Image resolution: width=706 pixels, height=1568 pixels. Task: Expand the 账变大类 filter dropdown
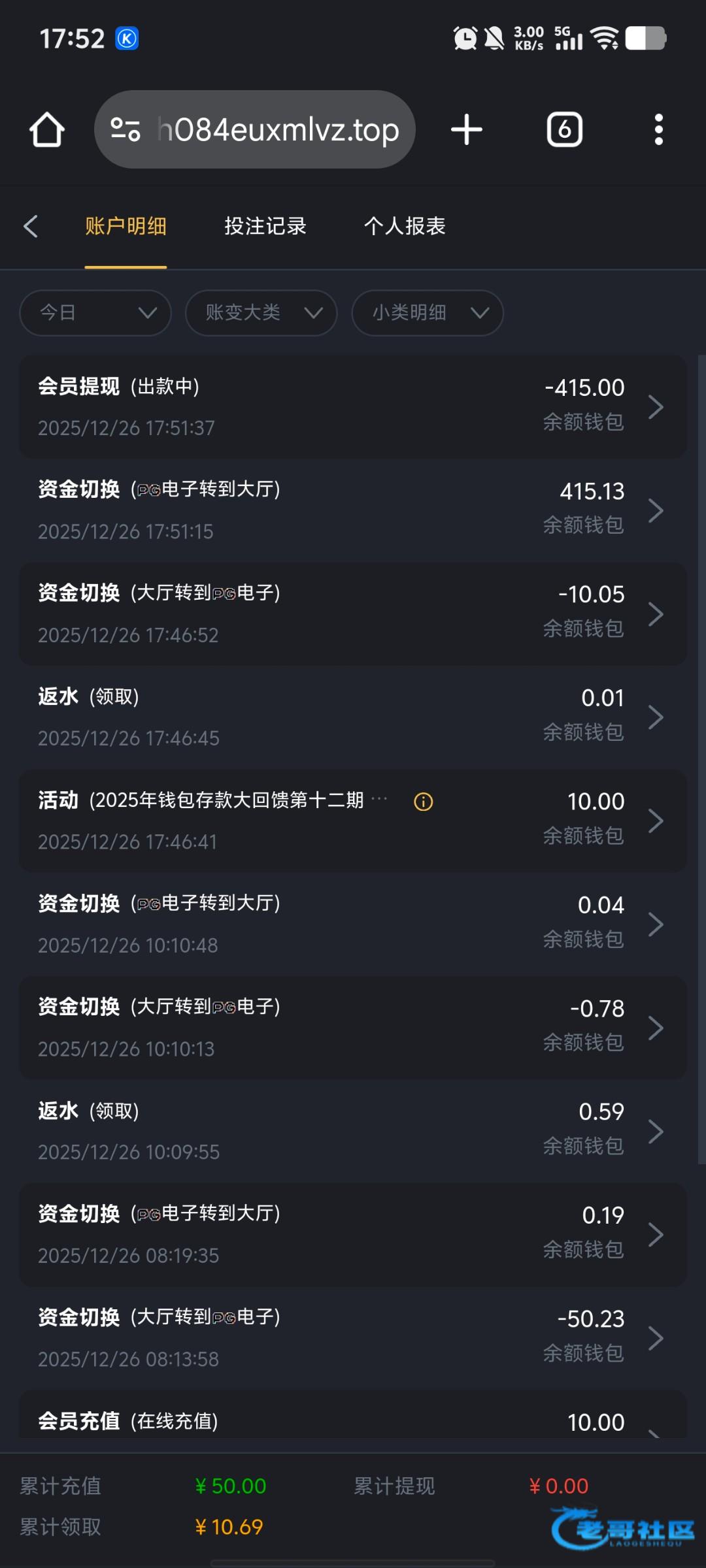(x=261, y=313)
